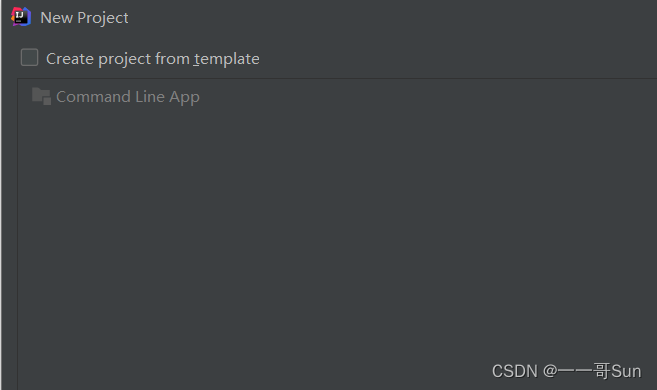Tick the square box beside Create project

pos(29,57)
